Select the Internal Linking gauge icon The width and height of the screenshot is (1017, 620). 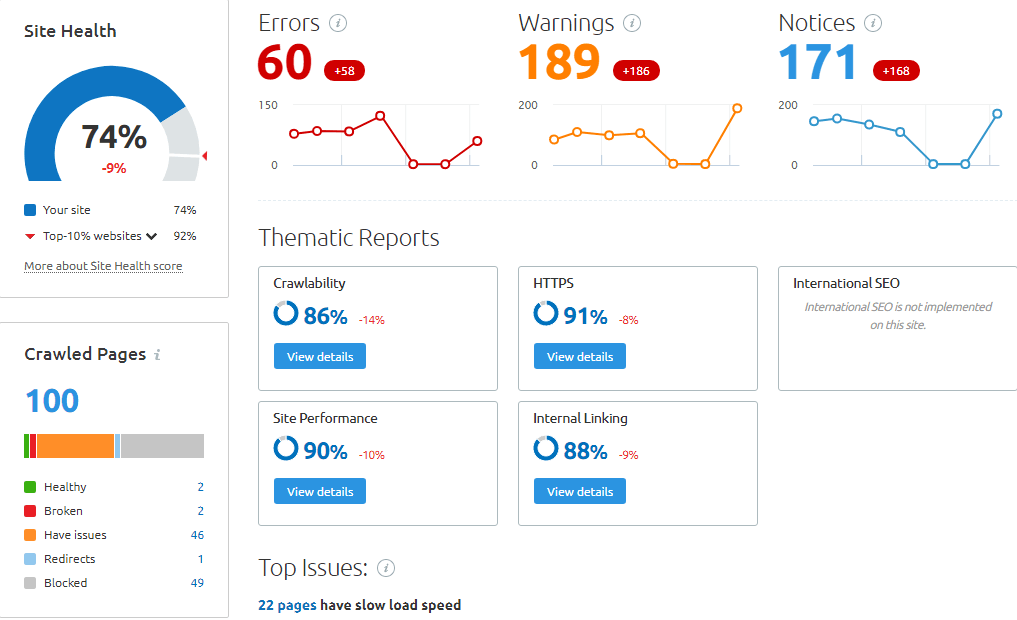(x=545, y=449)
